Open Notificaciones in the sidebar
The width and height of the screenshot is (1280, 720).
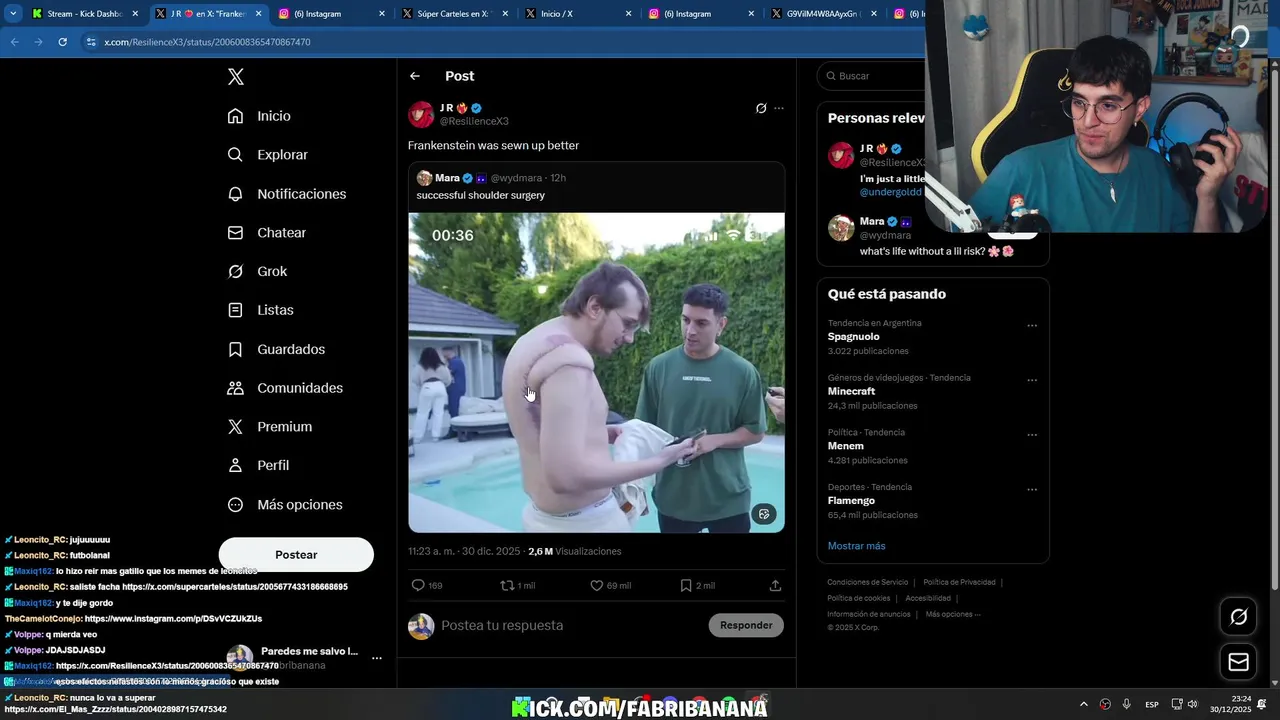[x=286, y=194]
